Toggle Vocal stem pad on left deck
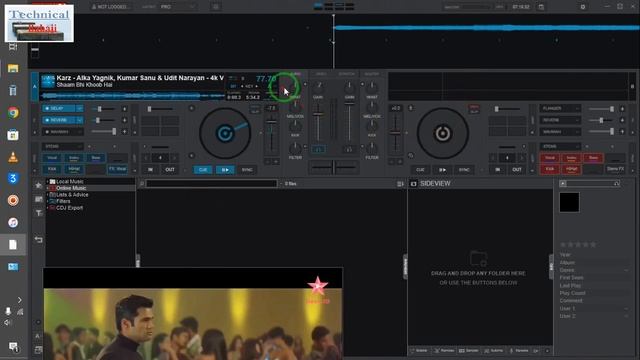This screenshot has width=640, height=360. click(x=52, y=158)
